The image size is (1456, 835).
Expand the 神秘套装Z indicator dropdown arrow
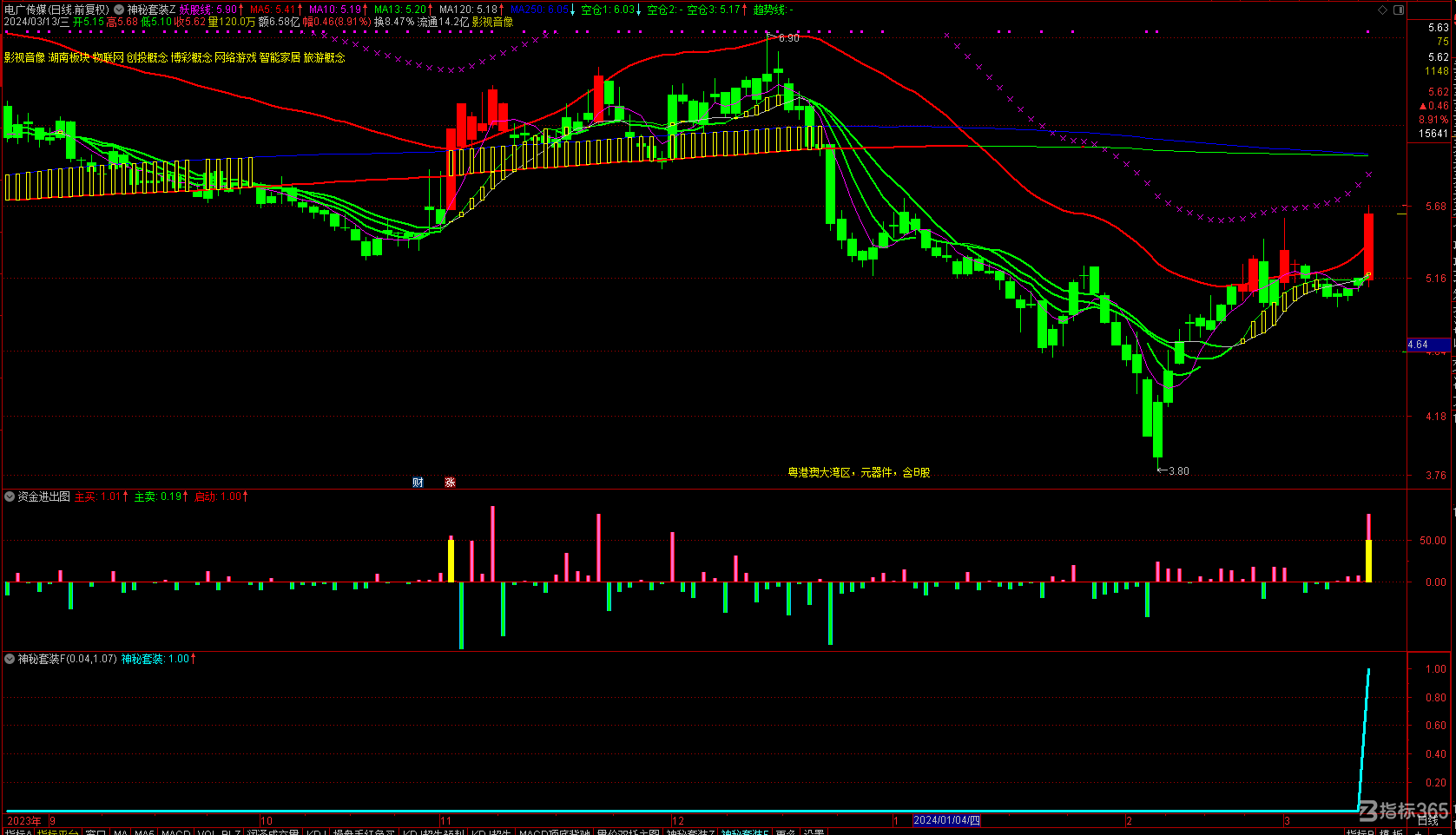[119, 10]
